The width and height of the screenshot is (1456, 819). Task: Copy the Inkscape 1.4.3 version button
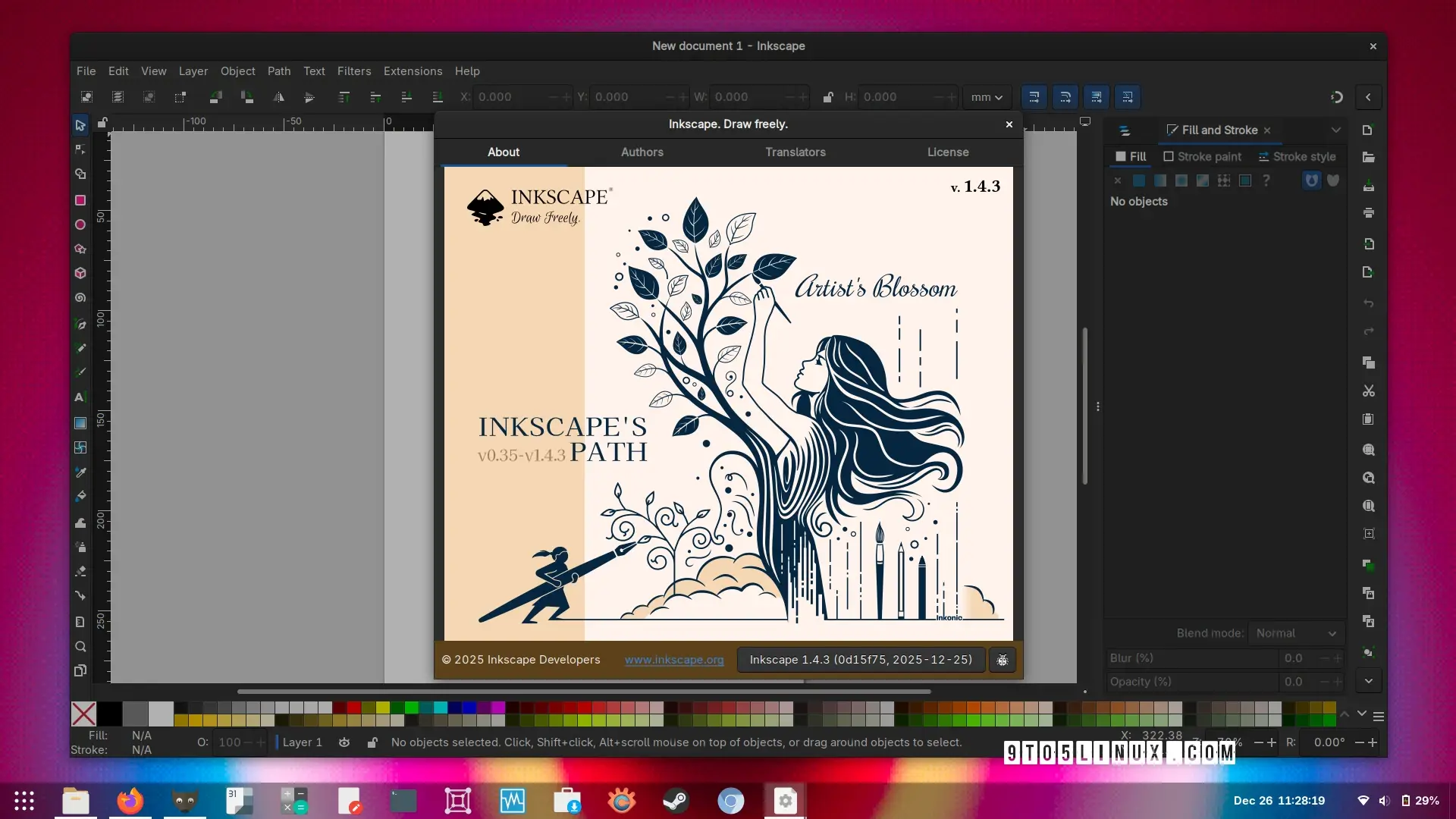[860, 660]
